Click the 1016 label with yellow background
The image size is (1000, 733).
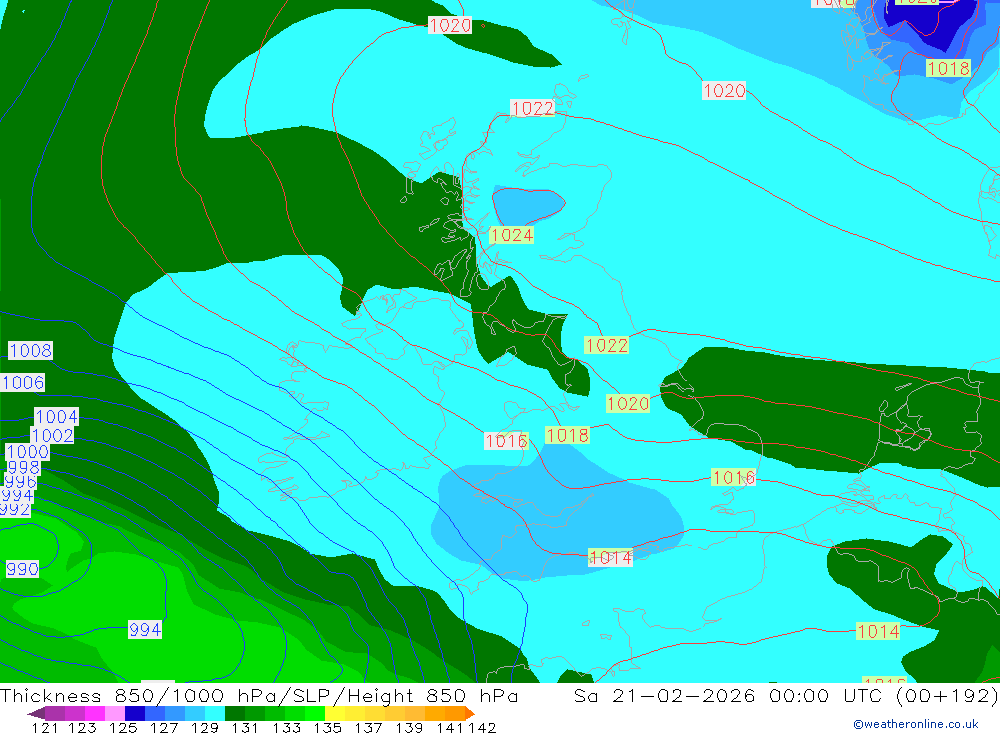[x=733, y=477]
